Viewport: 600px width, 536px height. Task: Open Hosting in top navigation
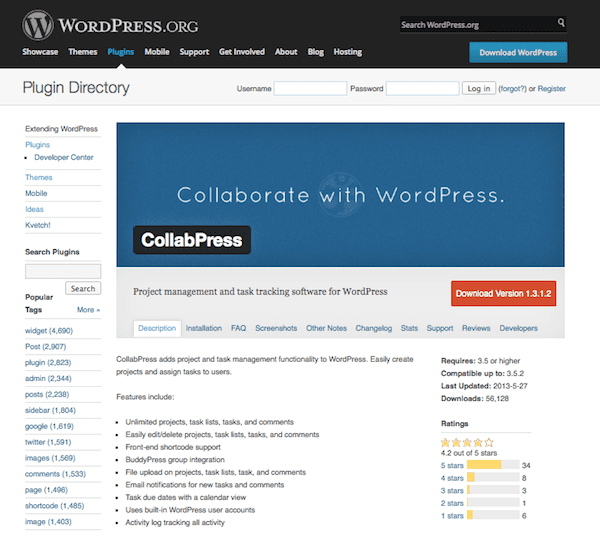pos(347,52)
